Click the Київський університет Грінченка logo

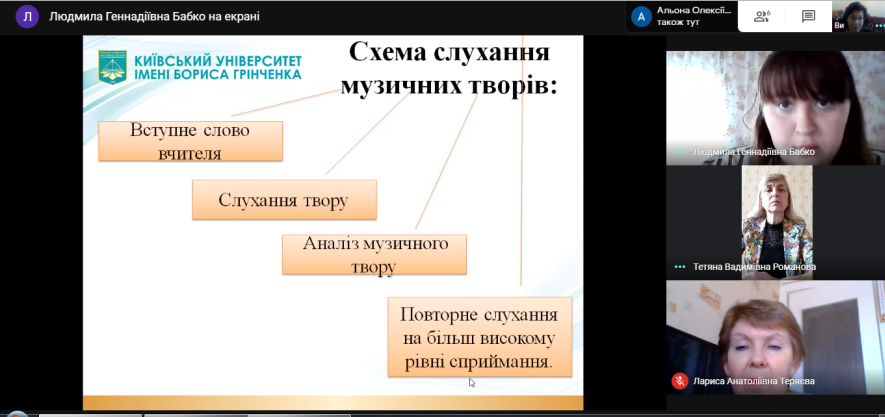[x=113, y=67]
